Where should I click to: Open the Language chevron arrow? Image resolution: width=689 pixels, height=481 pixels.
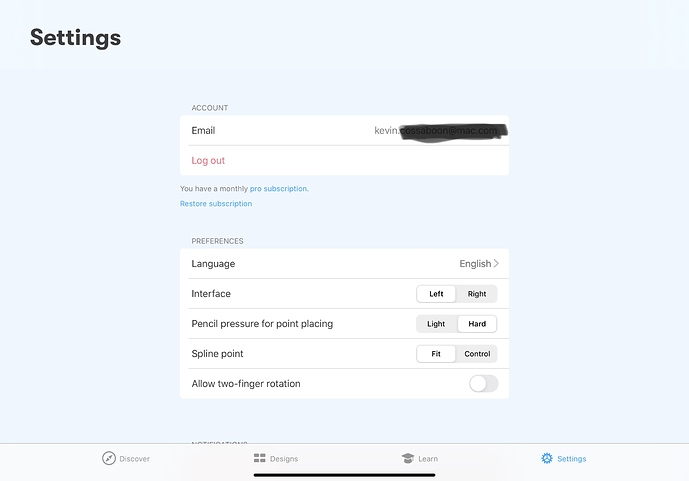point(496,263)
